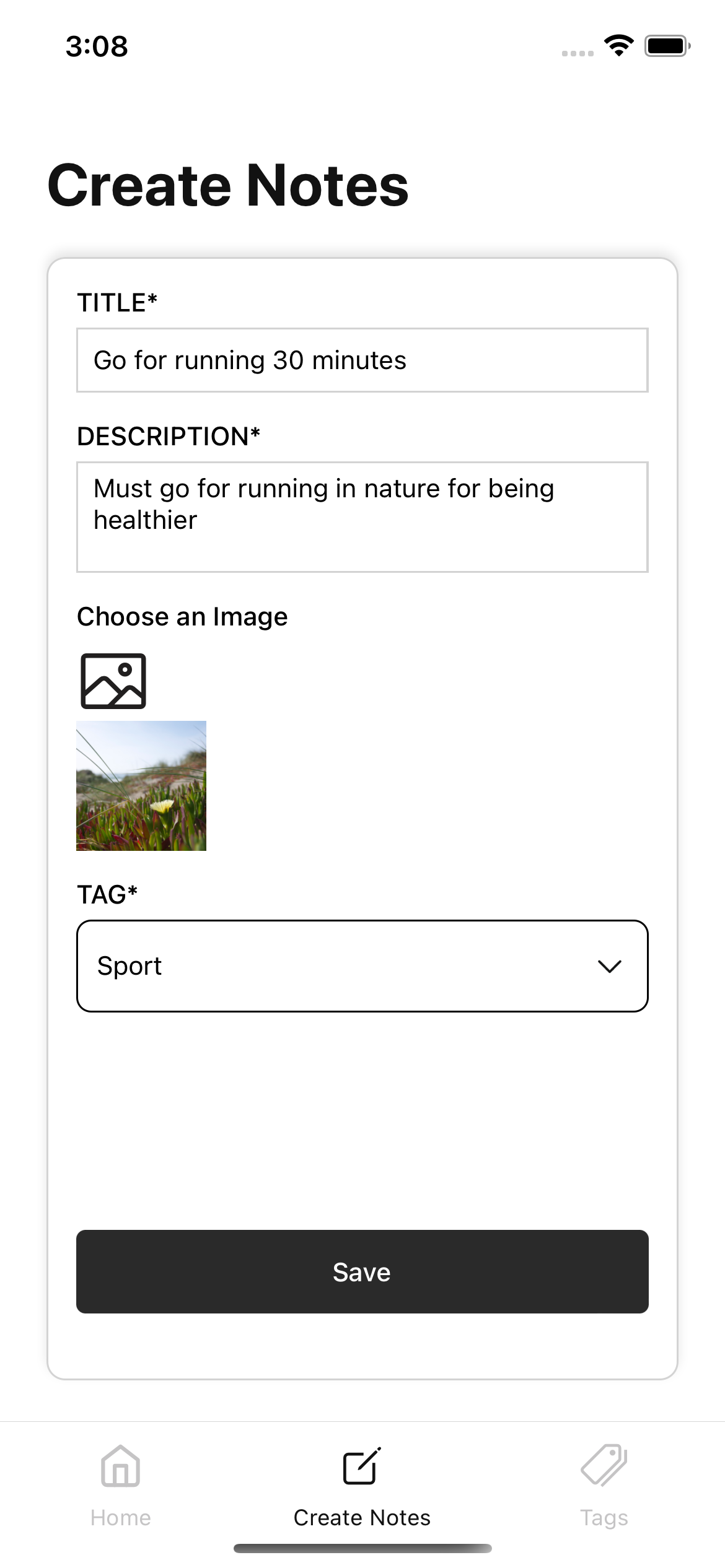Tap the Tags price-tag icon
725x1568 pixels.
point(604,1466)
